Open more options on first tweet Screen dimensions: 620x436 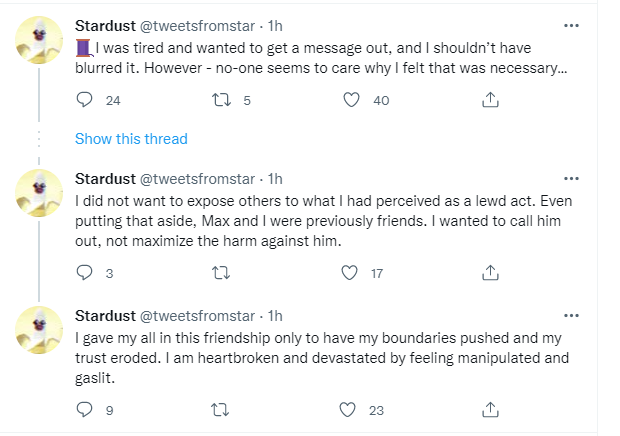coord(598,25)
